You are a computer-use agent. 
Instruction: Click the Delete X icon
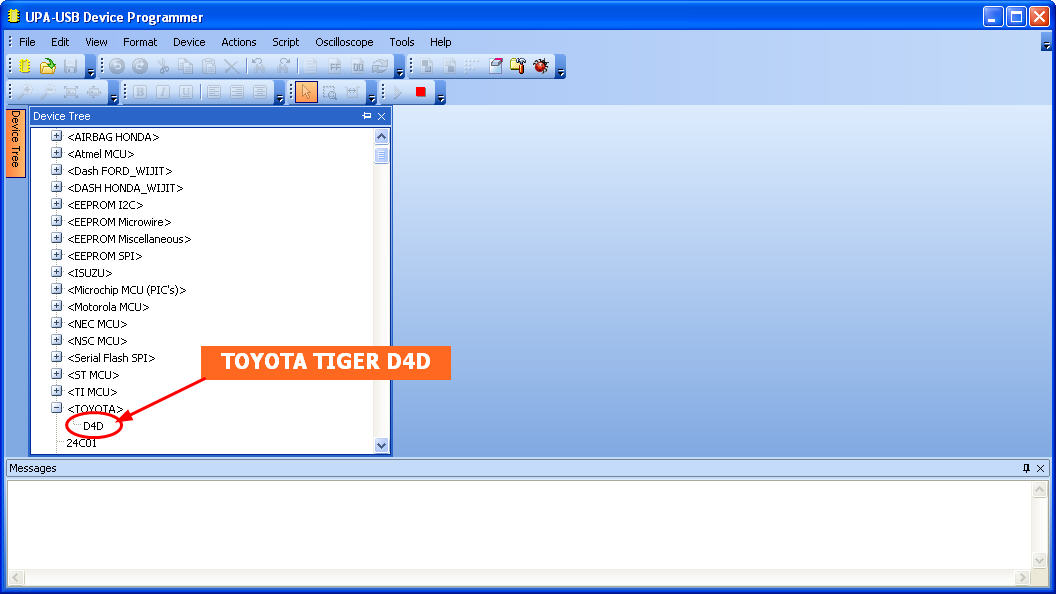tap(232, 66)
